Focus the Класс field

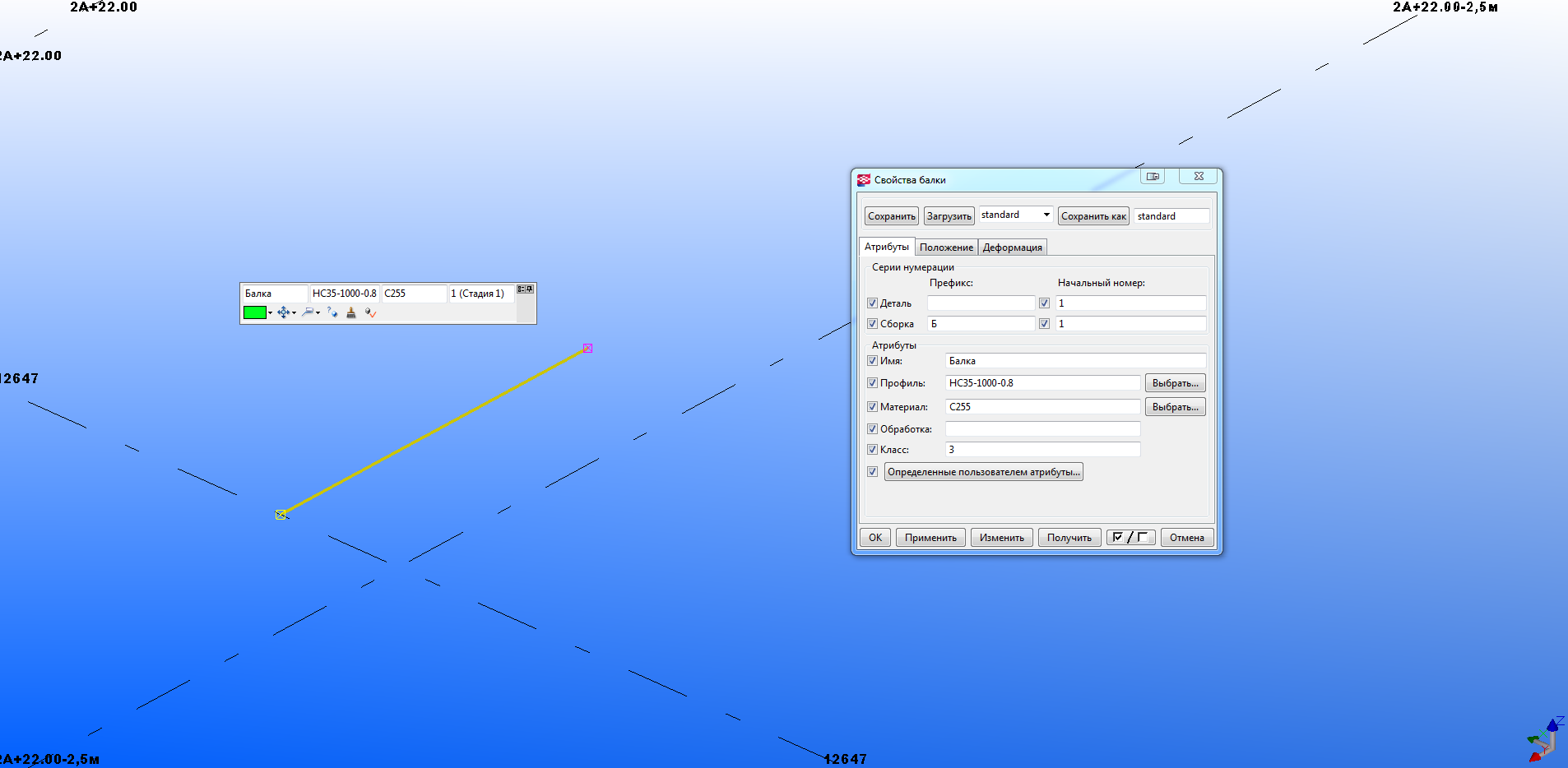tap(1043, 450)
